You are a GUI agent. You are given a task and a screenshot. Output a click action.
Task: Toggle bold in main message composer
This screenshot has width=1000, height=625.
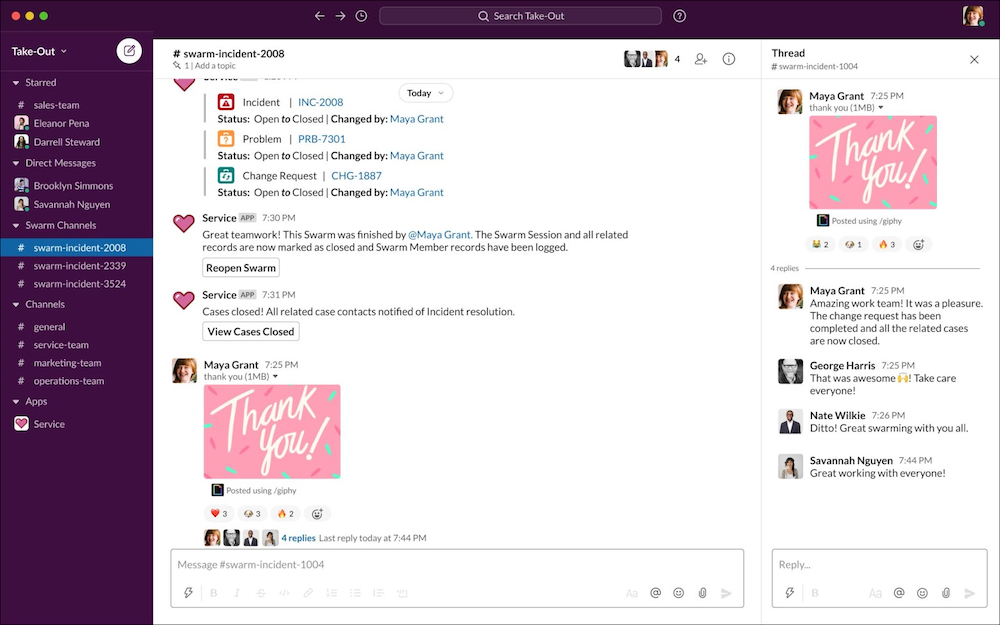tap(214, 592)
